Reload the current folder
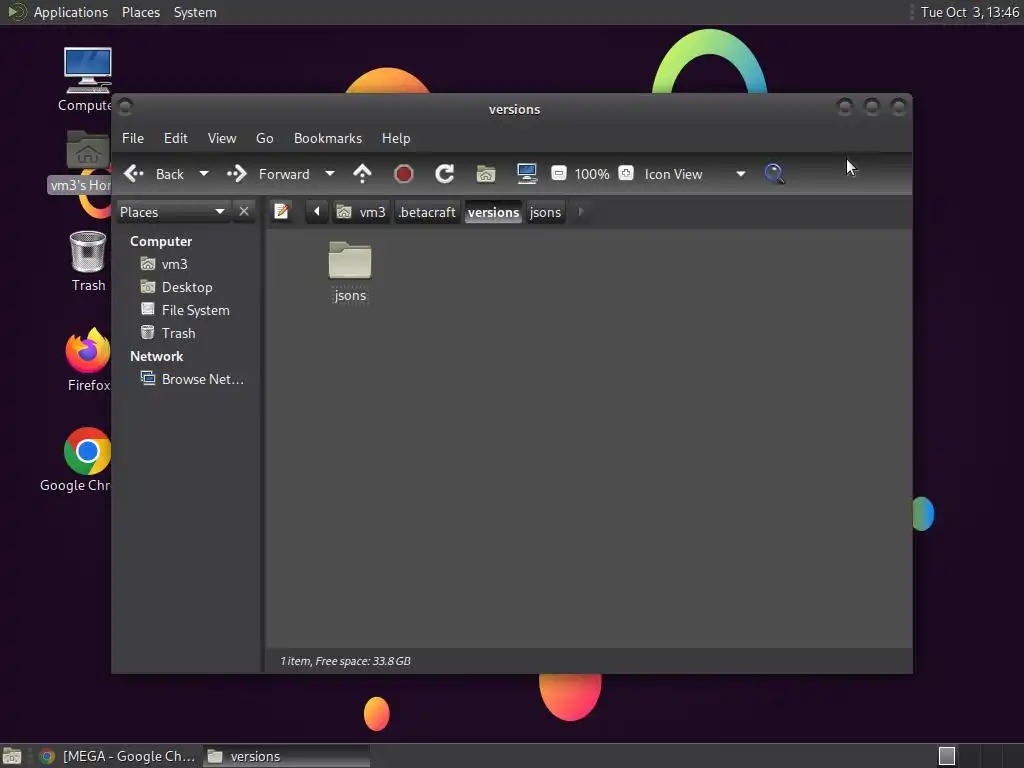This screenshot has width=1024, height=768. tap(445, 174)
